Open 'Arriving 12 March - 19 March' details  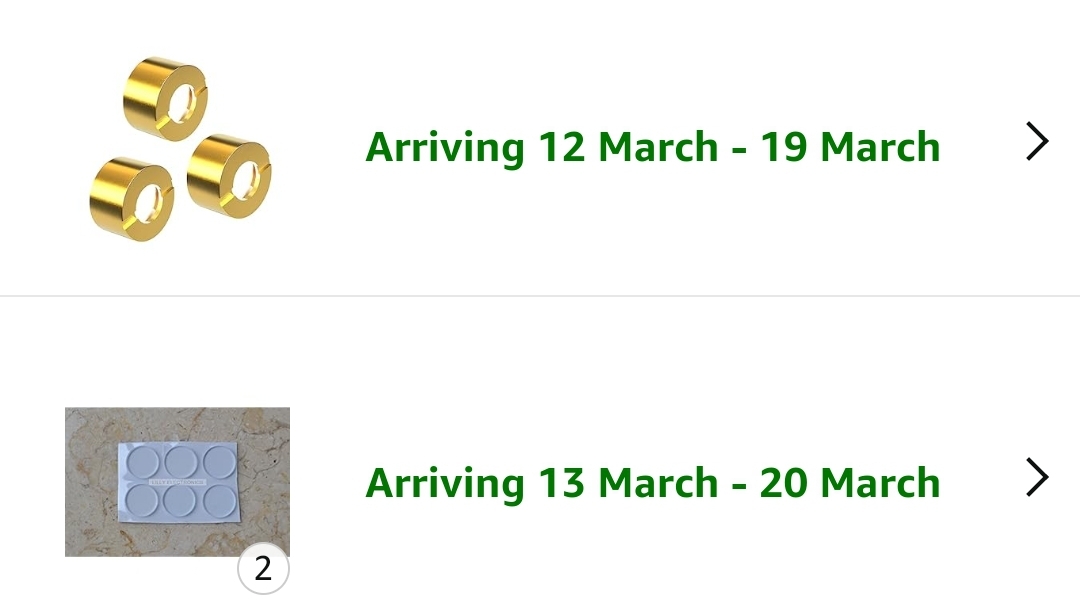652,147
